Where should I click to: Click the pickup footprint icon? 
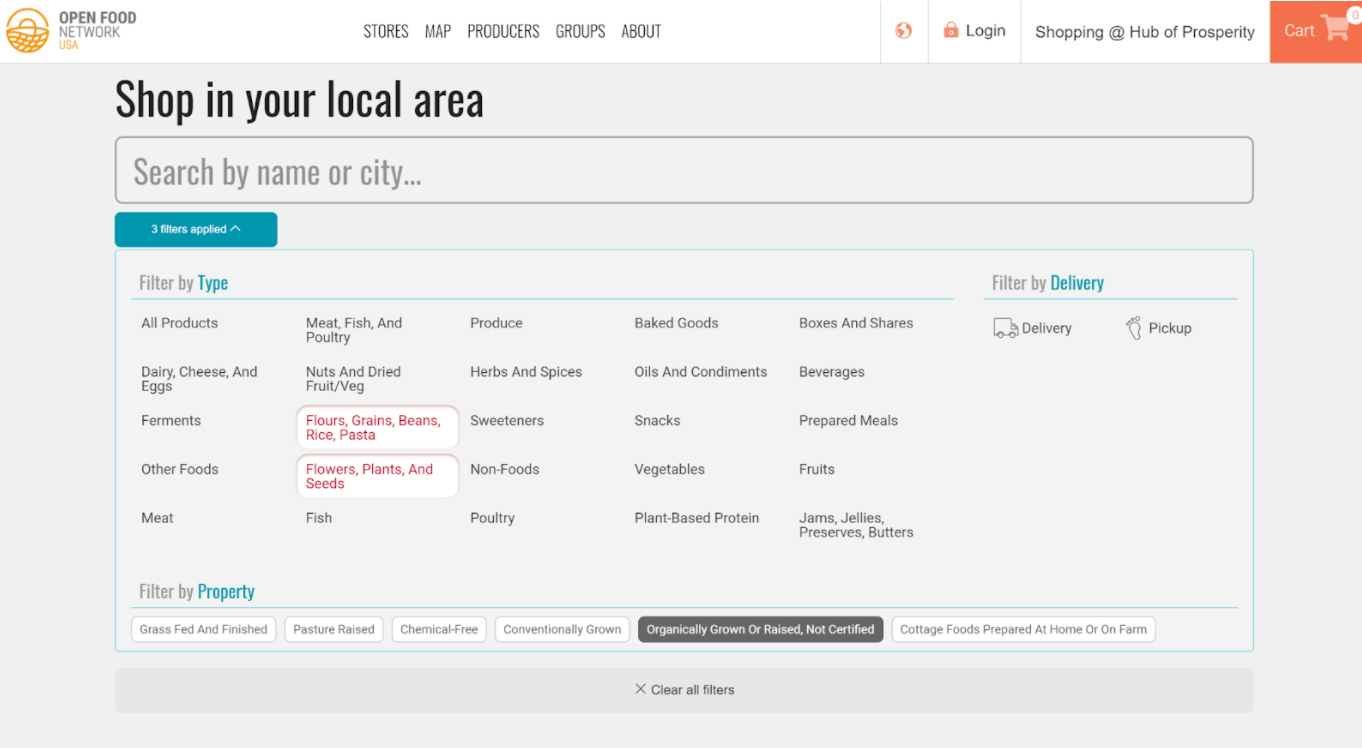tap(1134, 328)
